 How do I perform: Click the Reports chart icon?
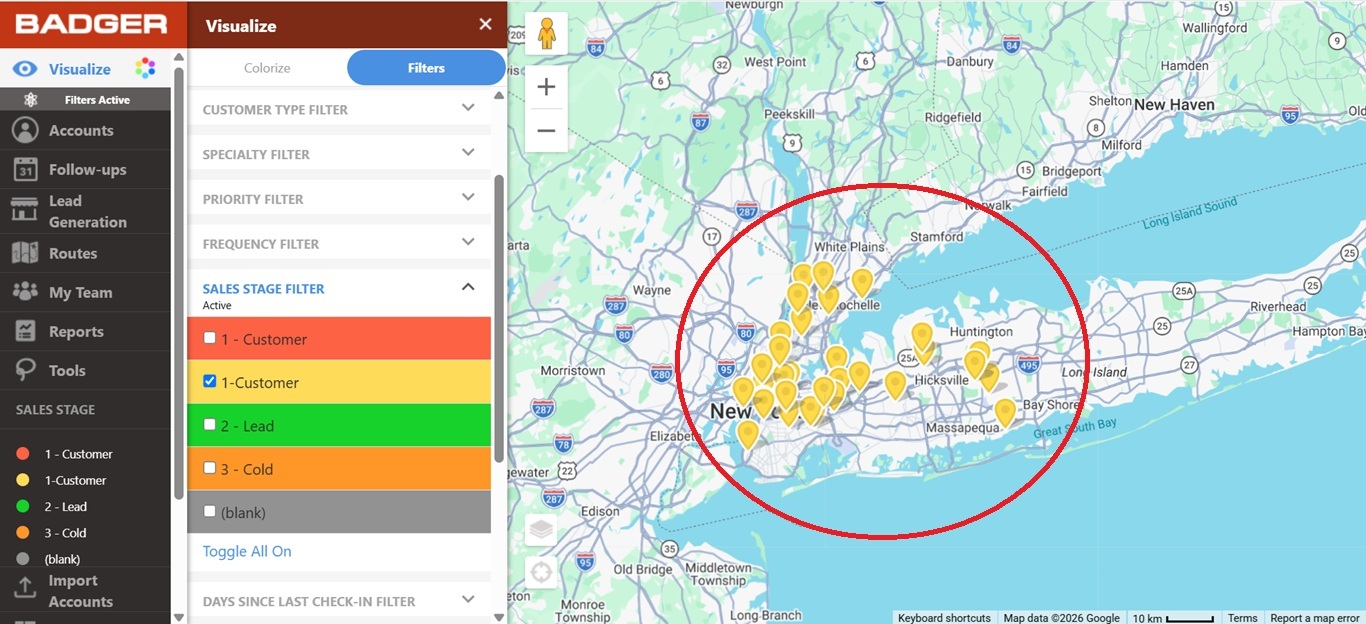click(x=25, y=331)
